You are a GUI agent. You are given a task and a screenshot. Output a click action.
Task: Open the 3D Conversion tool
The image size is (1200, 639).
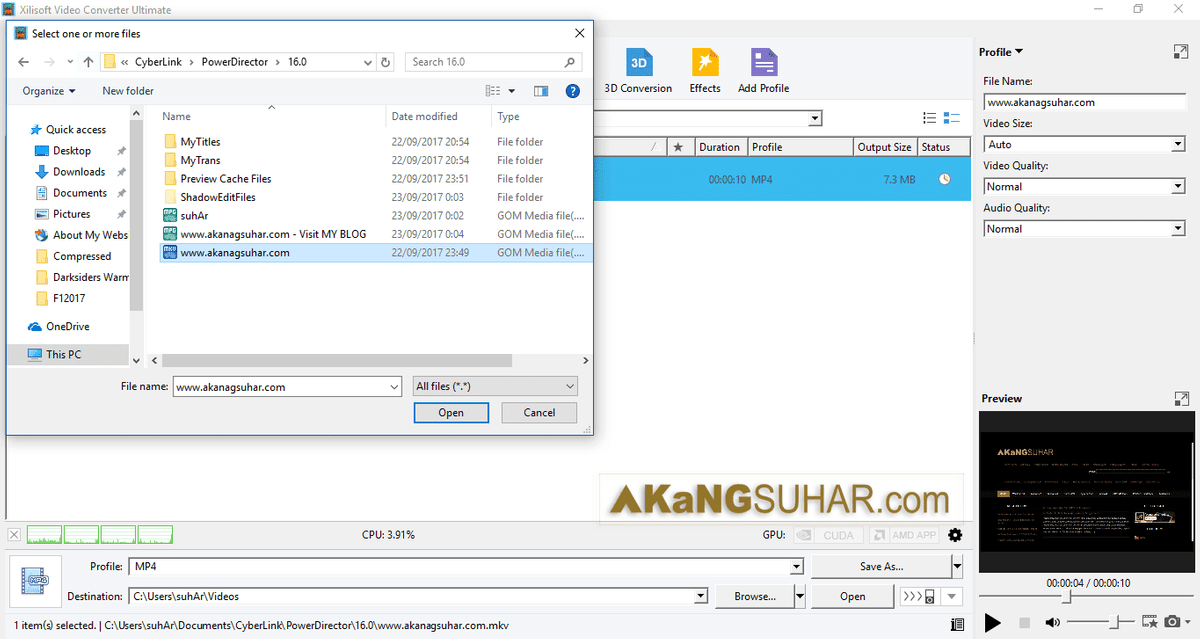coord(638,70)
